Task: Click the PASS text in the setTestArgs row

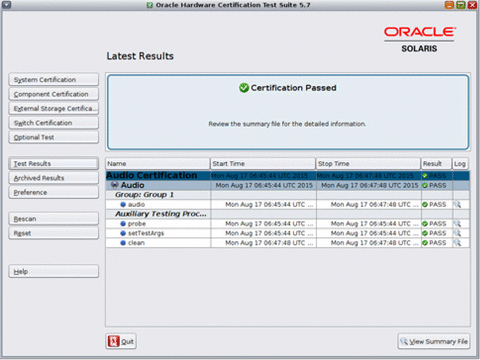Action: click(x=437, y=233)
